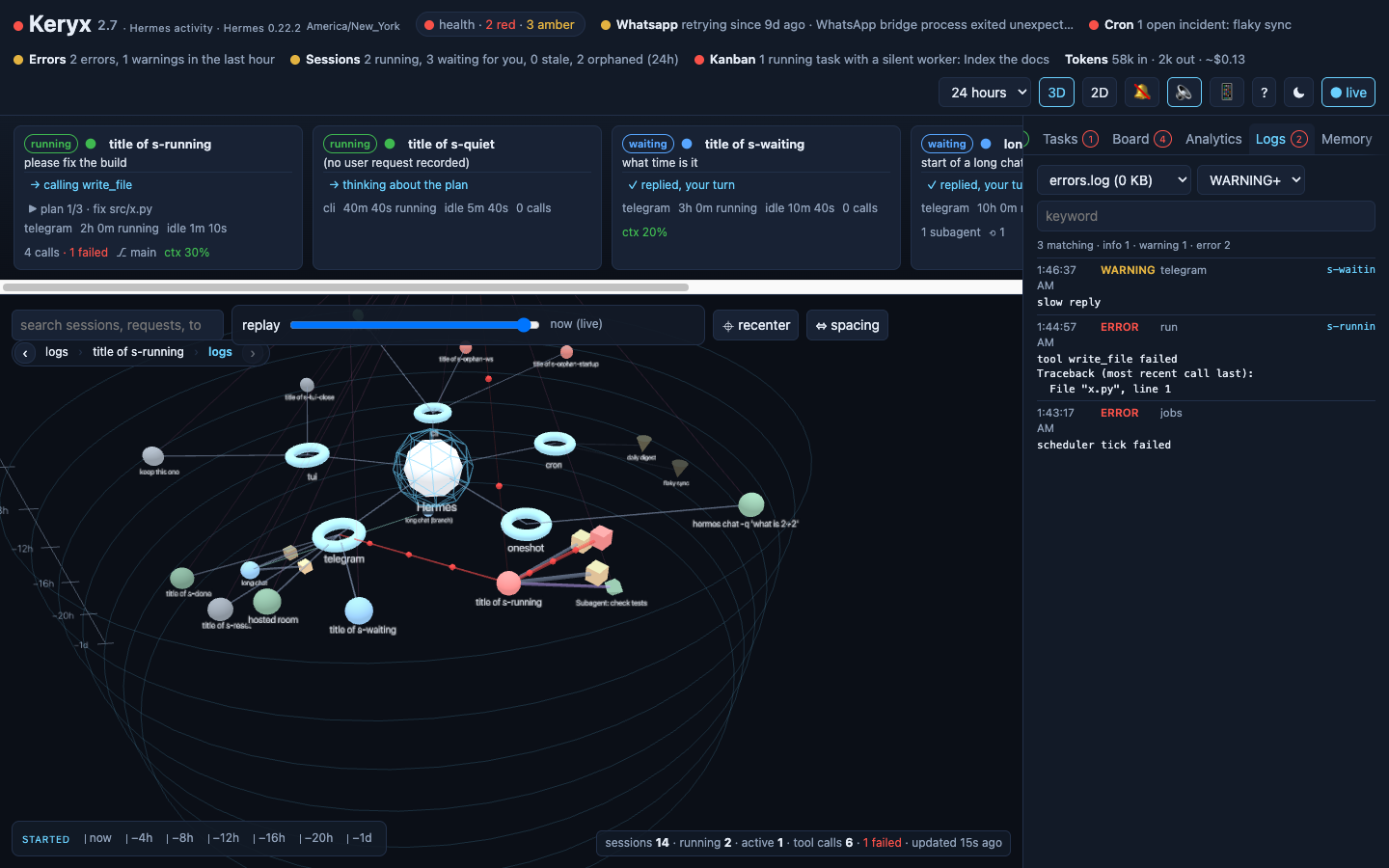The width and height of the screenshot is (1389, 868).
Task: Switch theme with the moon icon
Action: click(x=1299, y=93)
